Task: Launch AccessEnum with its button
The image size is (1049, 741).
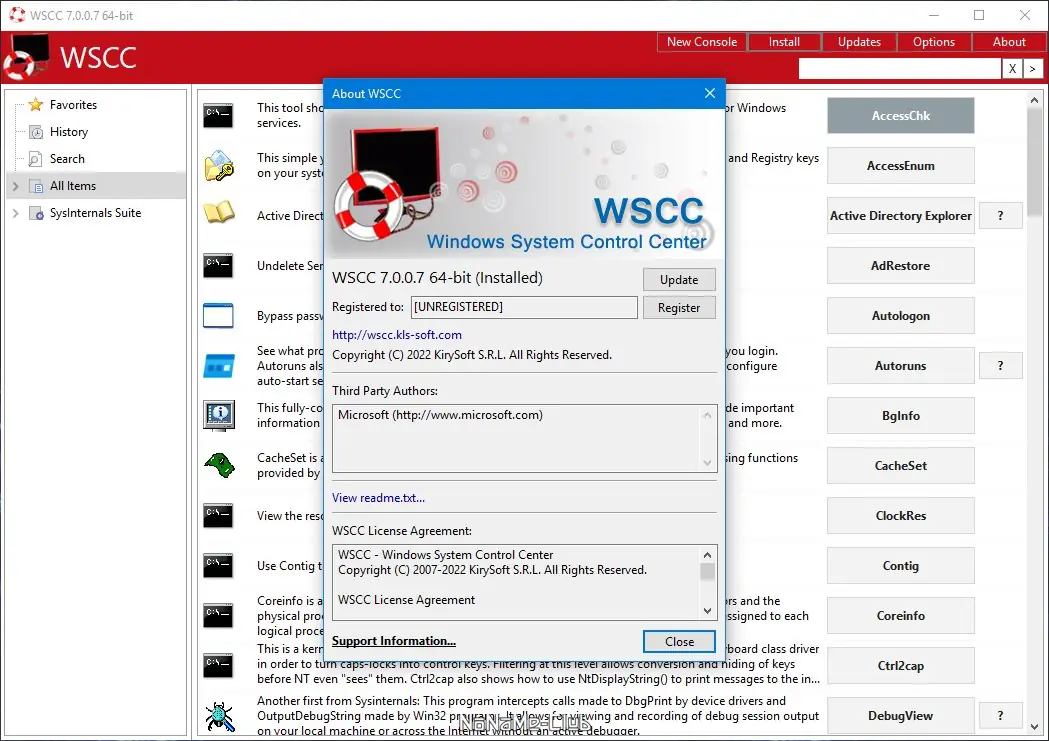Action: pyautogui.click(x=900, y=166)
